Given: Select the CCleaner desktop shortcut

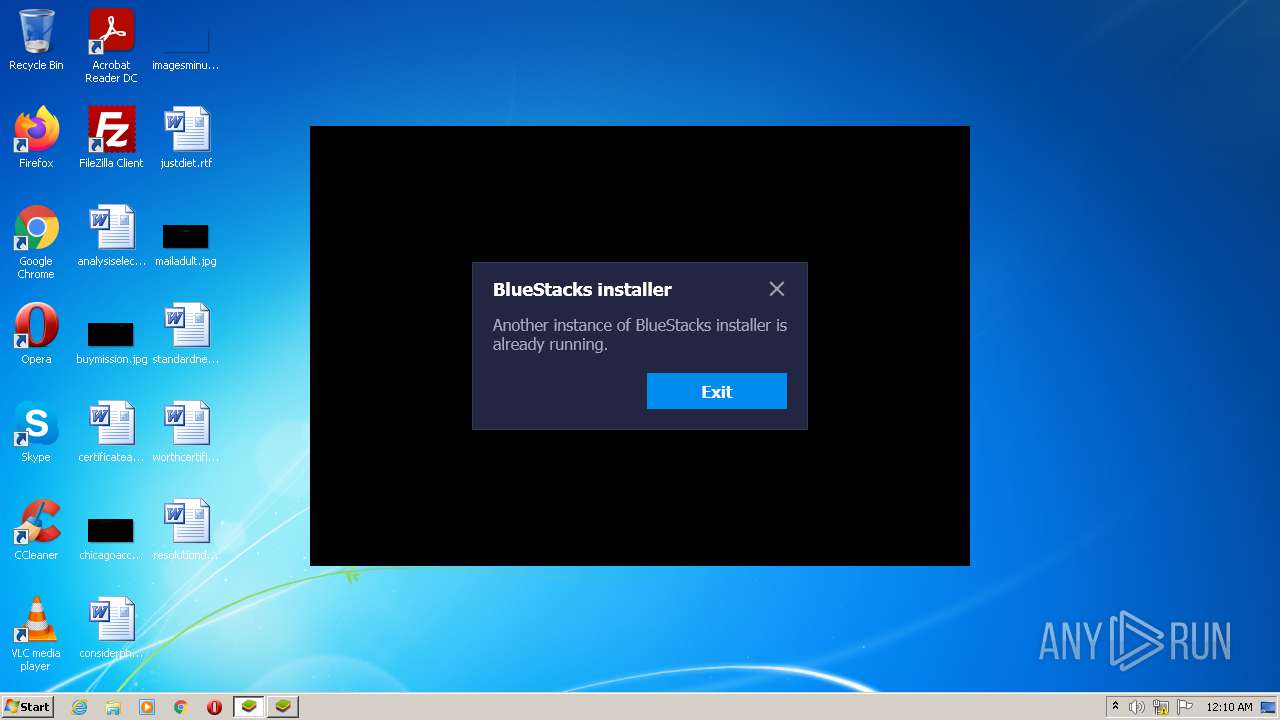Looking at the screenshot, I should [x=36, y=530].
